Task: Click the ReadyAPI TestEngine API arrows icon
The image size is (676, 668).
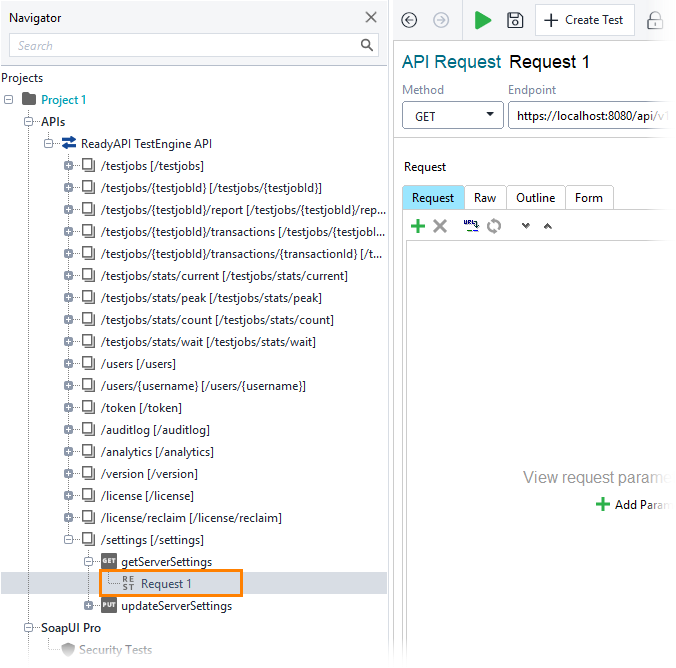Action: click(x=69, y=143)
